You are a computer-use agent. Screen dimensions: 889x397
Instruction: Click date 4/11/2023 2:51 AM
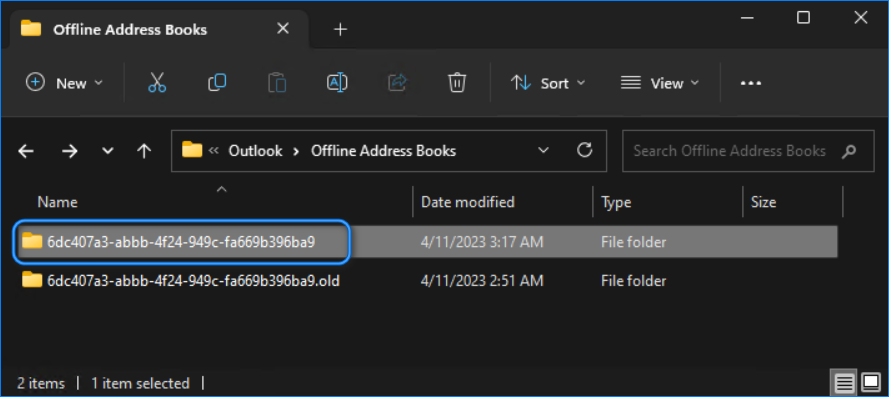coord(482,280)
